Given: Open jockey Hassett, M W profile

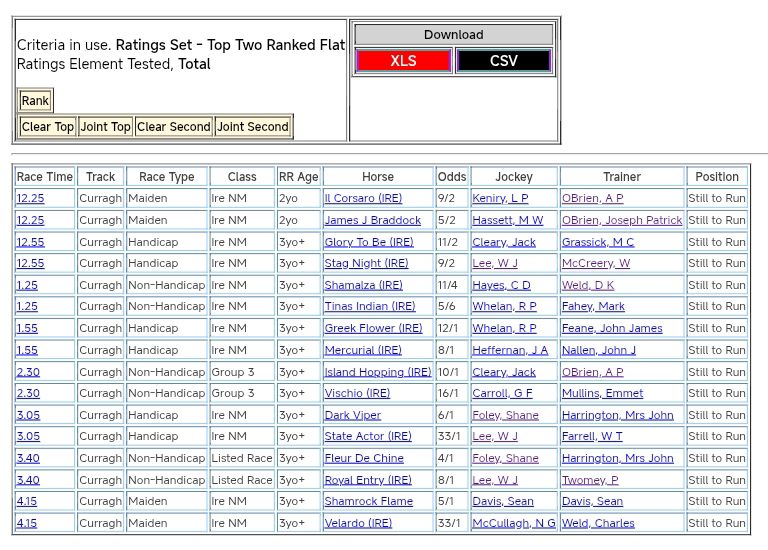Looking at the screenshot, I should point(507,220).
